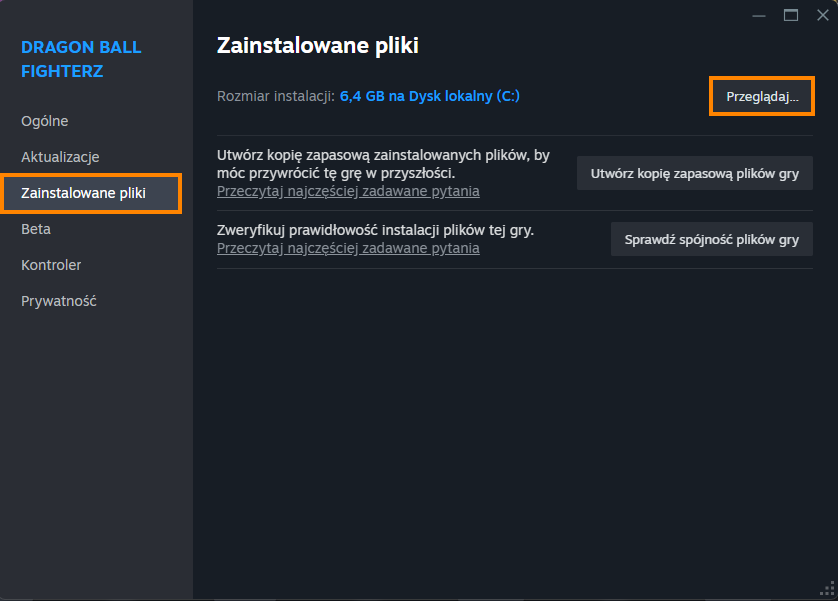Click the resize grip in window corner
The image size is (838, 601).
tap(827, 589)
